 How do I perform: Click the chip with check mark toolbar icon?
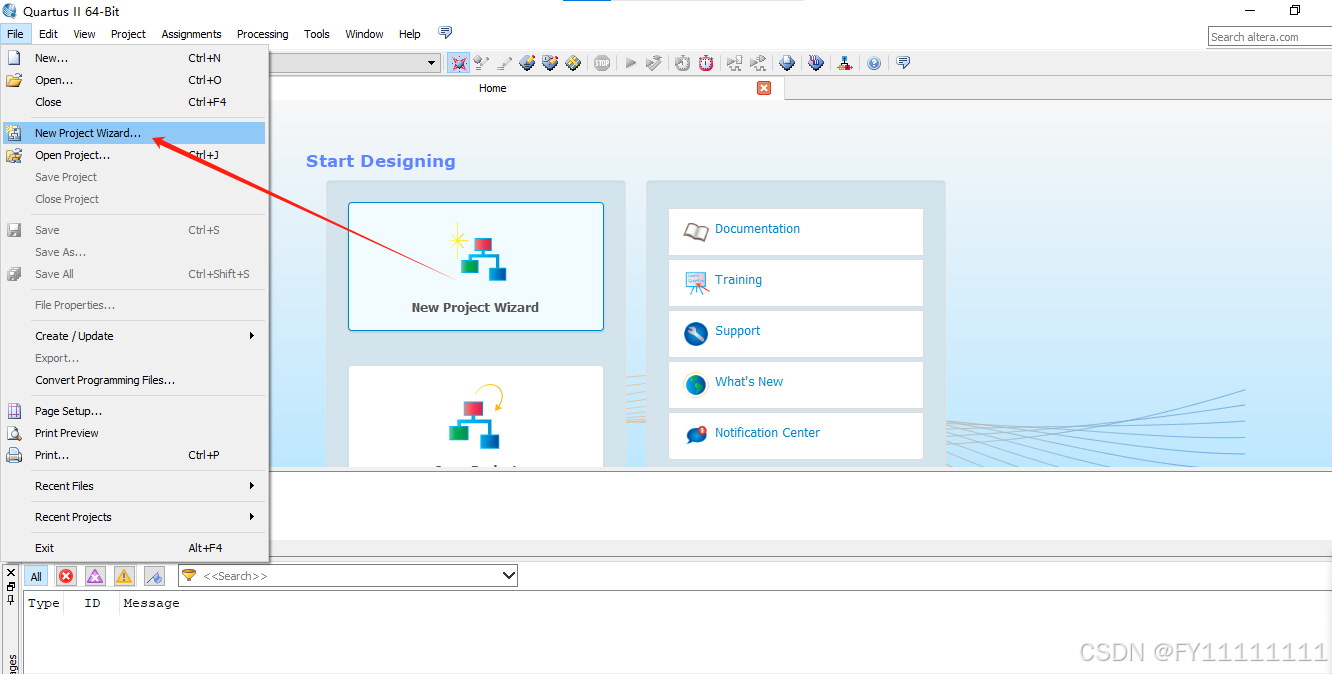[550, 63]
